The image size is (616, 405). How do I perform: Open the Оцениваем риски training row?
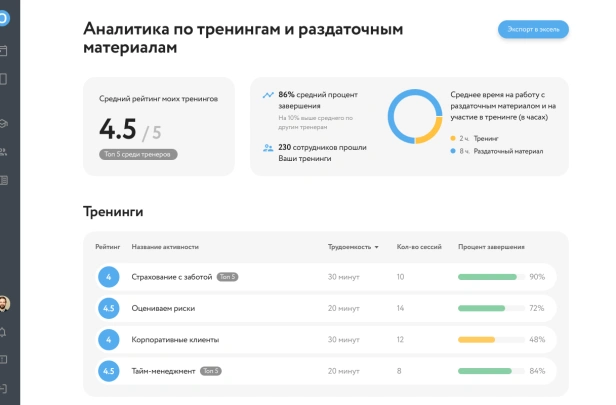tap(326, 308)
